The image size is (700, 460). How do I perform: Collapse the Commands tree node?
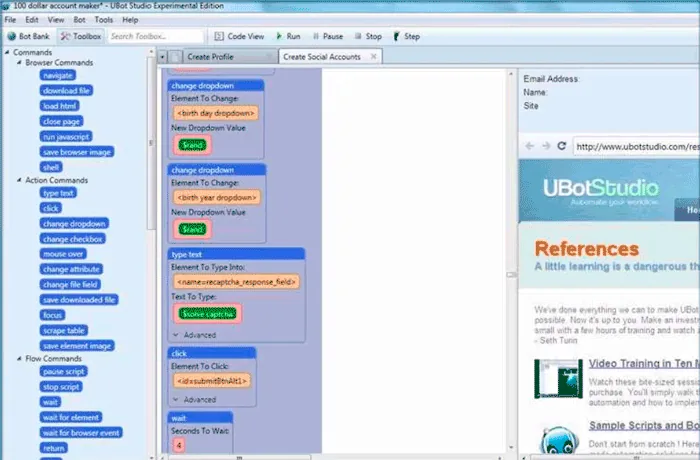click(7, 52)
